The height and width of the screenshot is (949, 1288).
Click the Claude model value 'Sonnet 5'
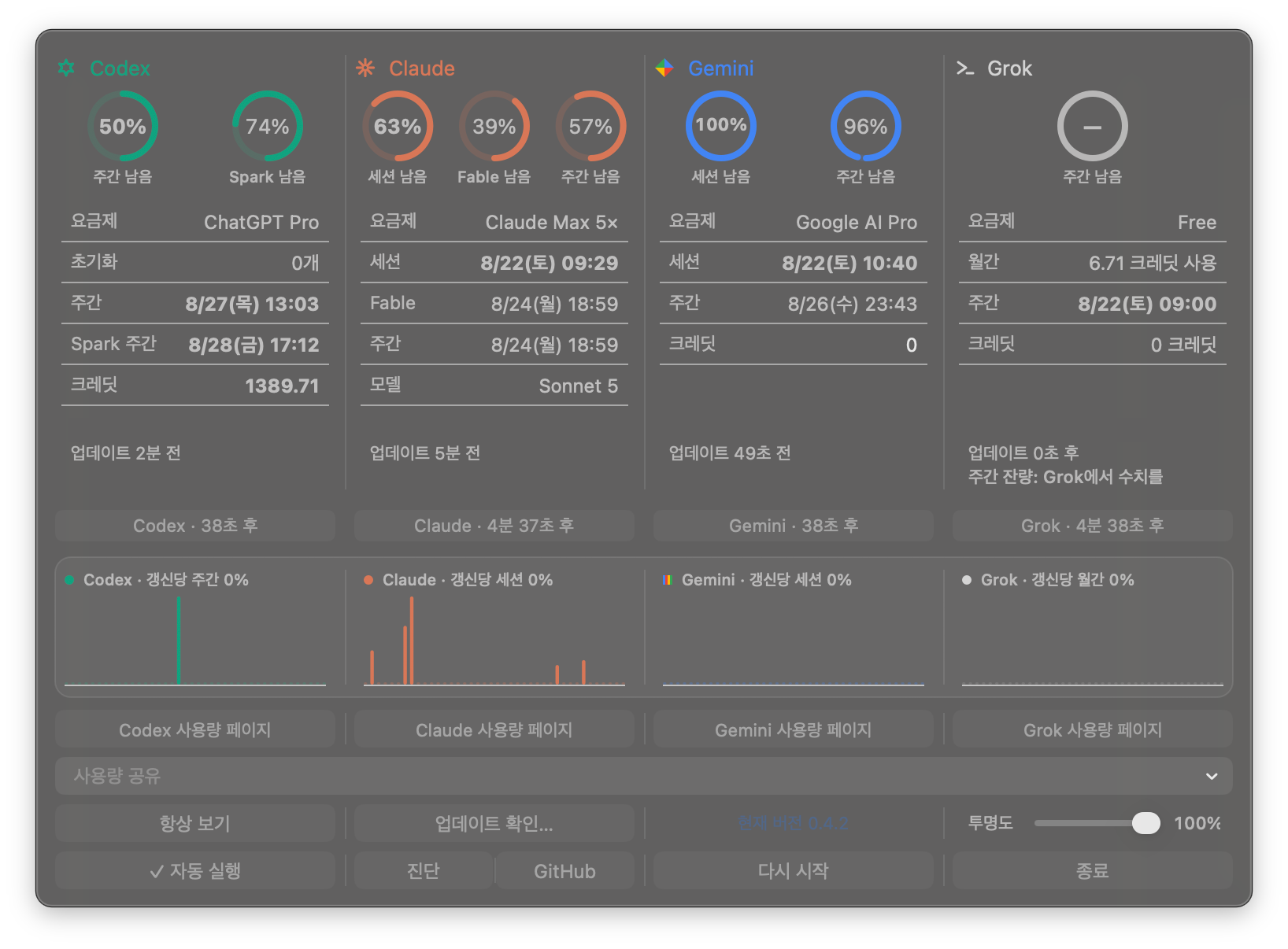pos(579,386)
